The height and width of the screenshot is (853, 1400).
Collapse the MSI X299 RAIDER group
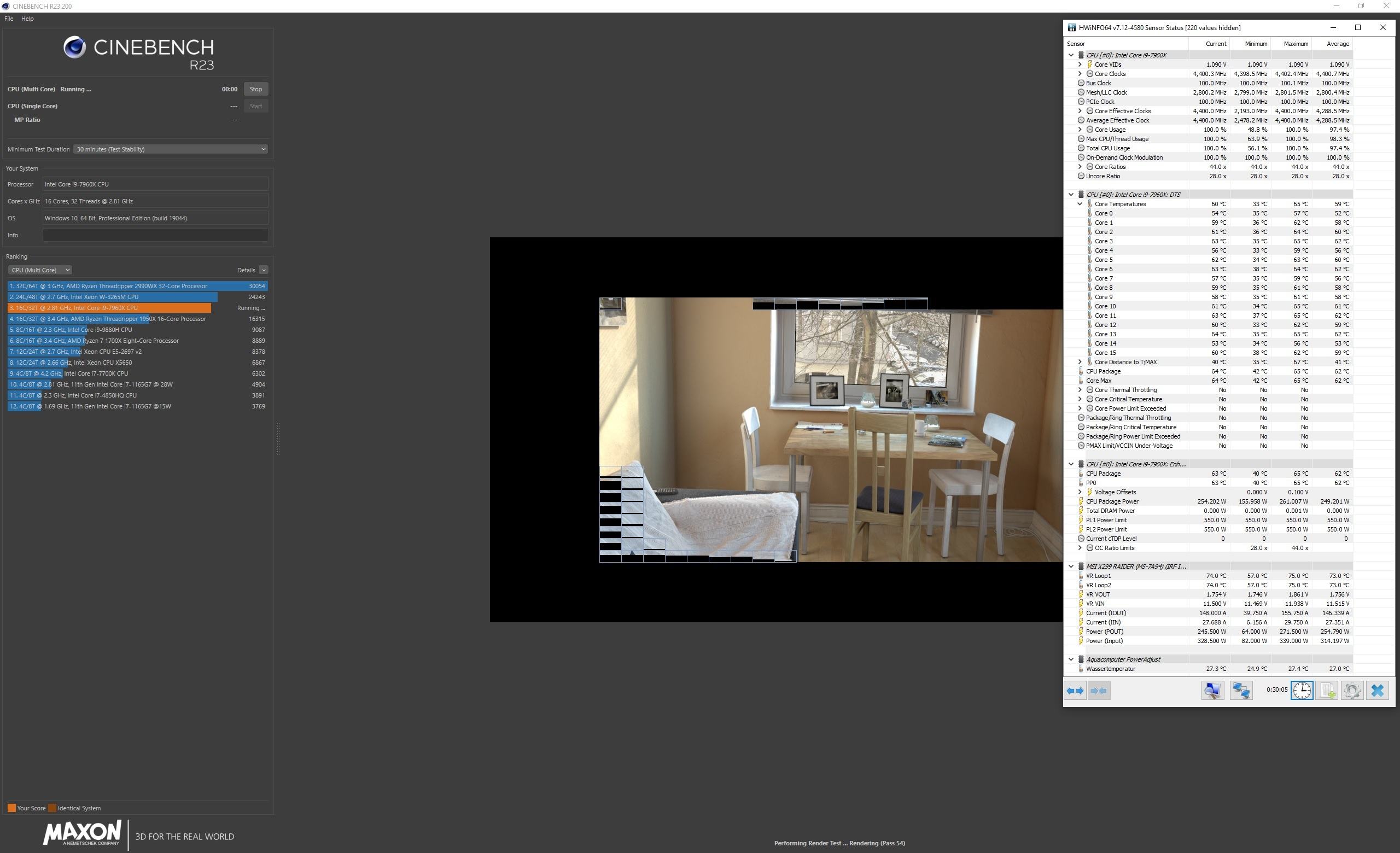point(1071,566)
